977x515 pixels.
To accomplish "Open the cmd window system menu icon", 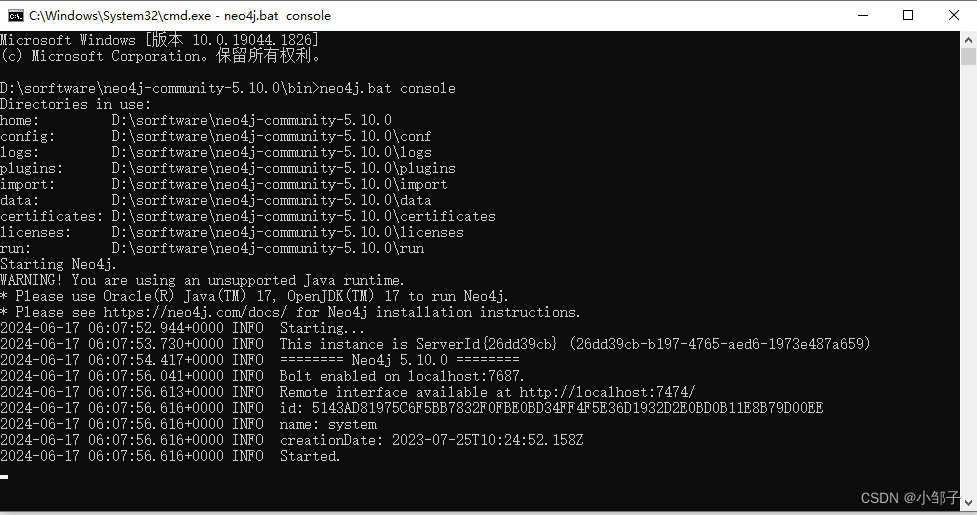I will tap(16, 15).
